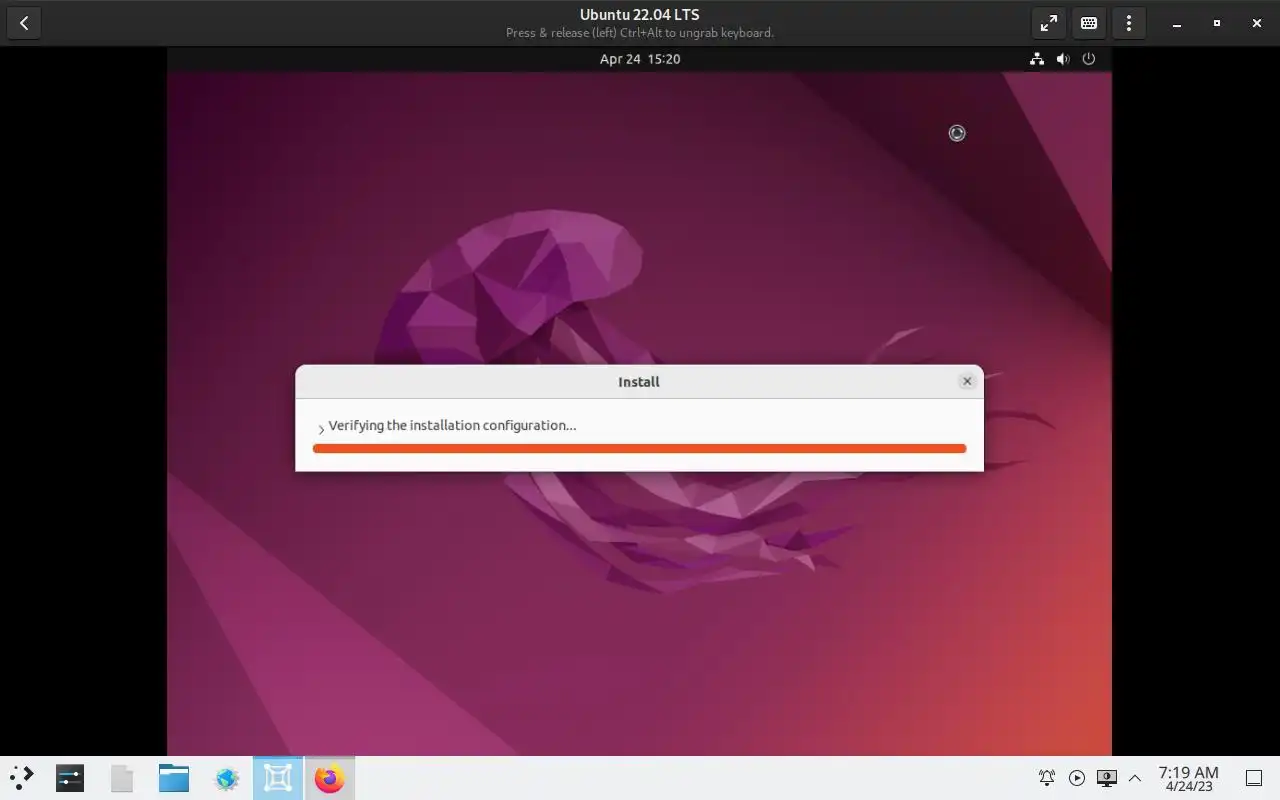Open the clock showing 7:19 AM

(x=1188, y=778)
